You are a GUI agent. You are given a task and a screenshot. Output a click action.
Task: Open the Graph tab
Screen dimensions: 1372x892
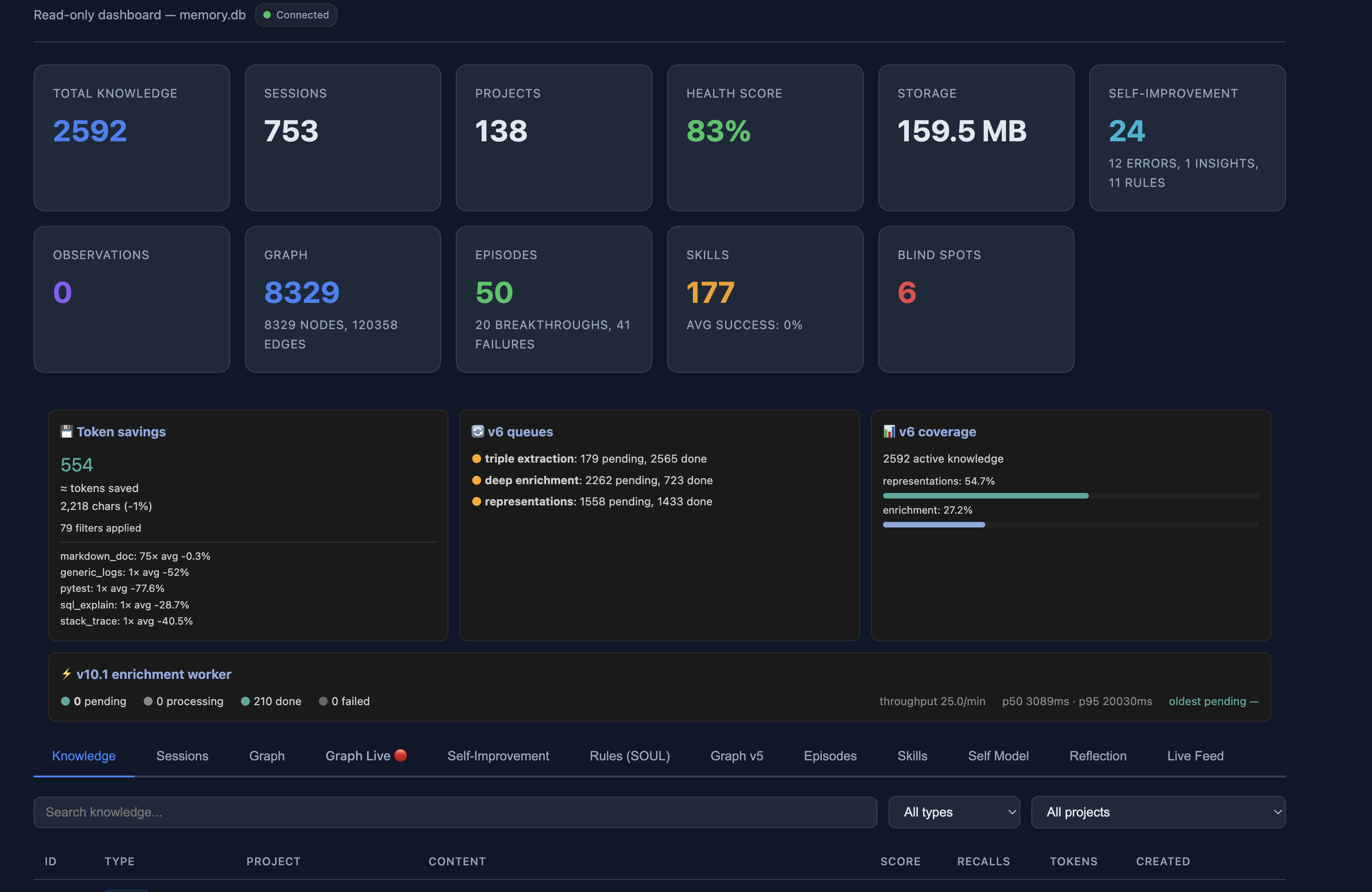[x=267, y=756]
